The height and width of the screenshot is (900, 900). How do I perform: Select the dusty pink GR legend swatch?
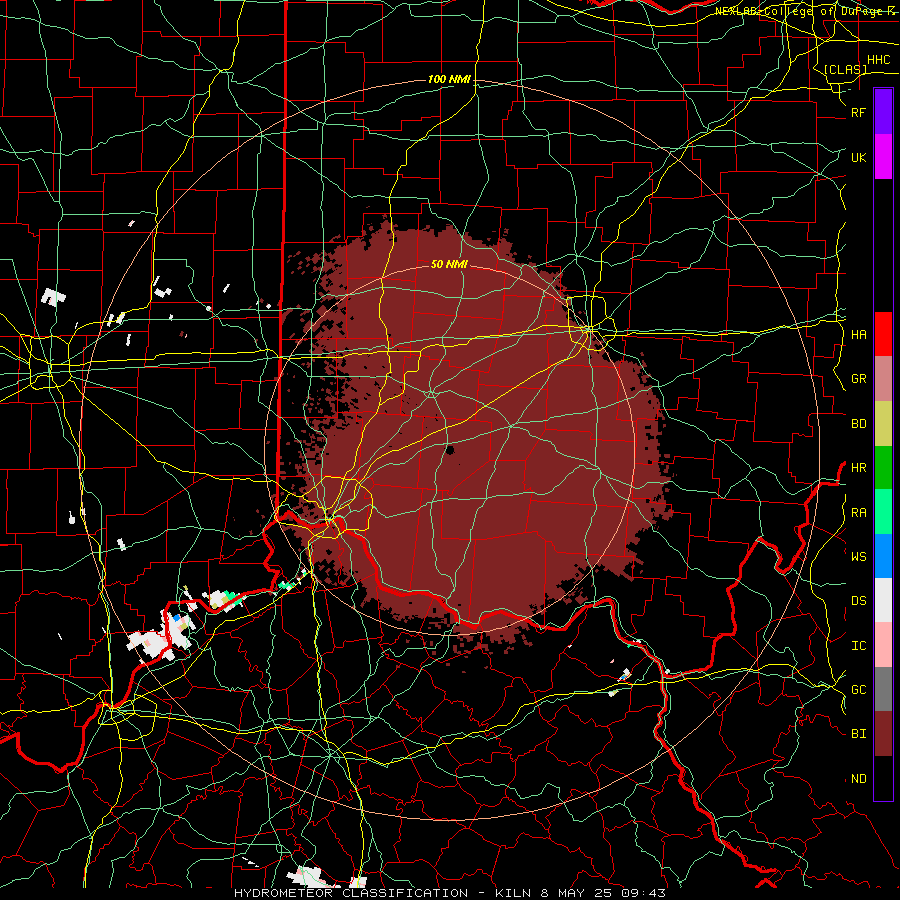point(883,379)
